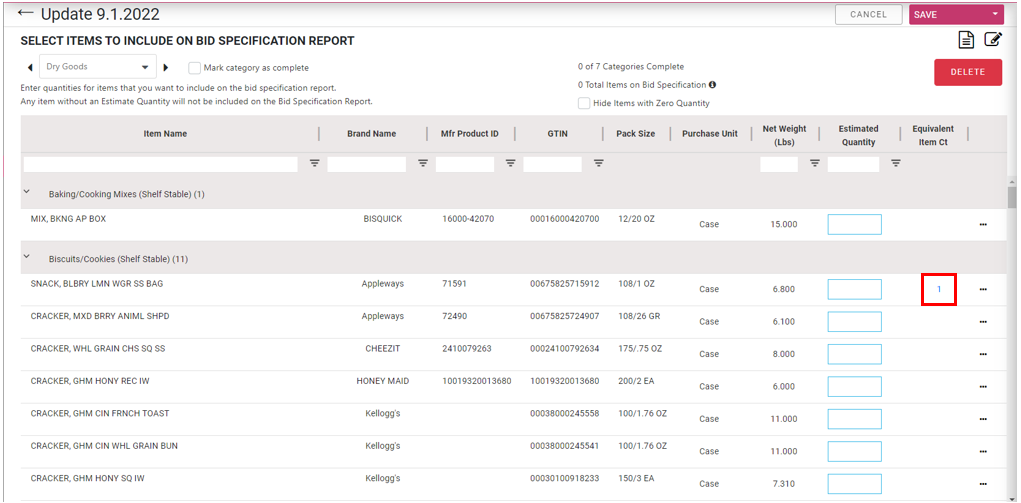This screenshot has width=1021, height=503.
Task: Focus the GTIN filter field
Action: point(552,164)
